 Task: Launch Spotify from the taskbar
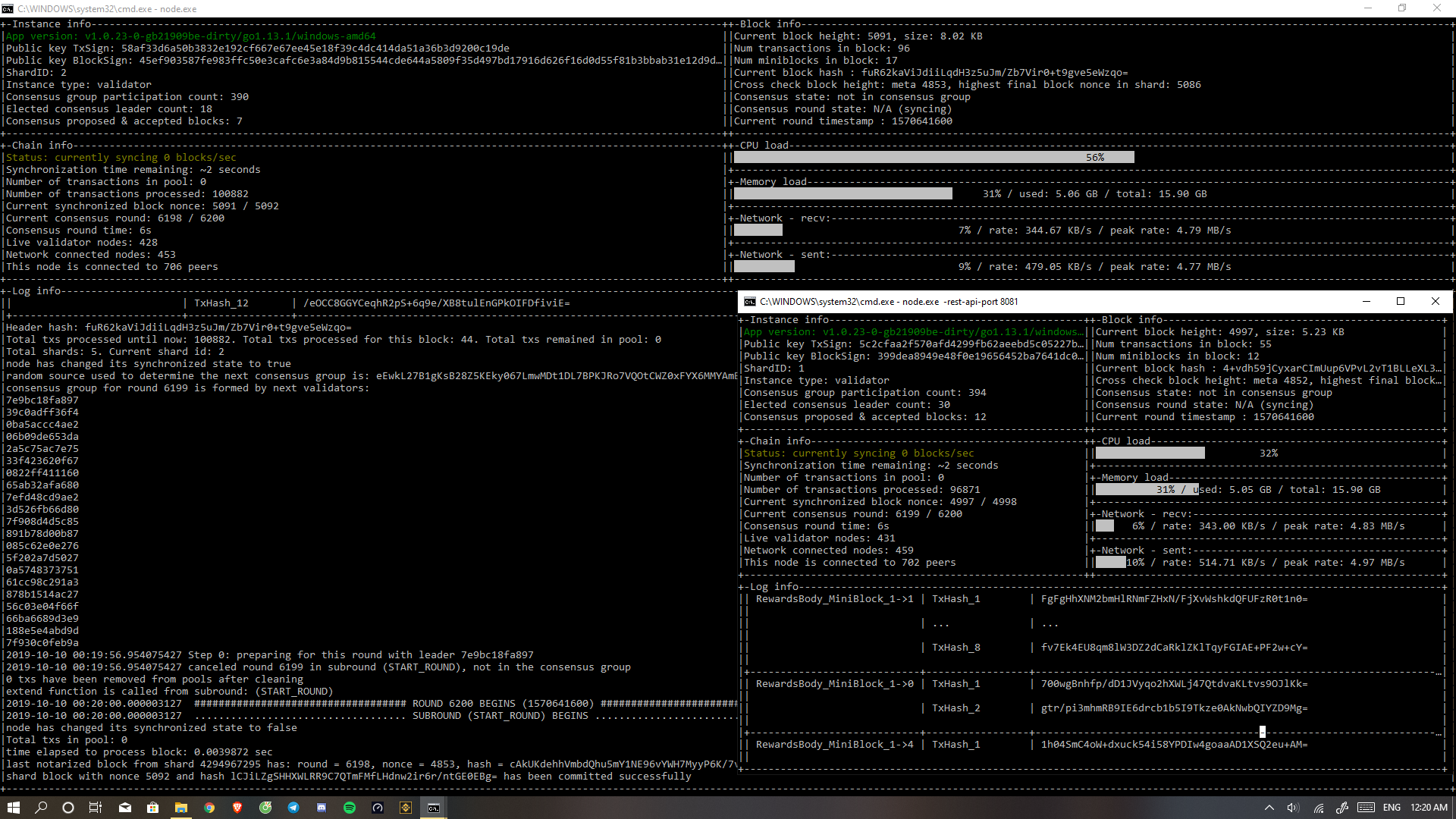[x=350, y=808]
